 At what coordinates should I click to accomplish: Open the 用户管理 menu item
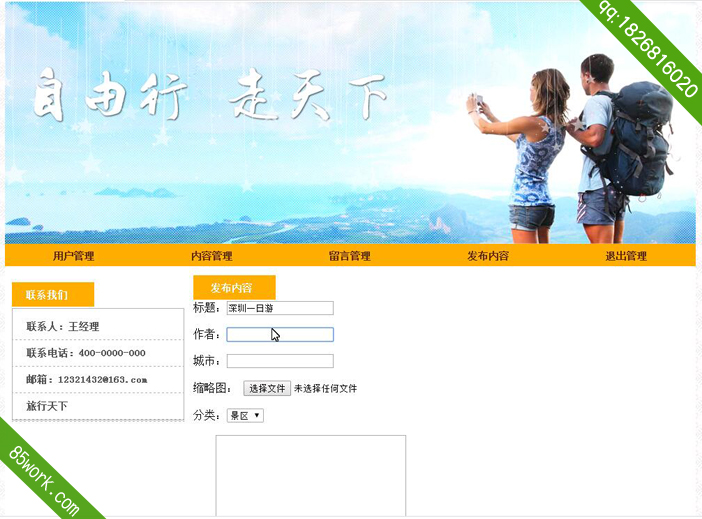(73, 256)
